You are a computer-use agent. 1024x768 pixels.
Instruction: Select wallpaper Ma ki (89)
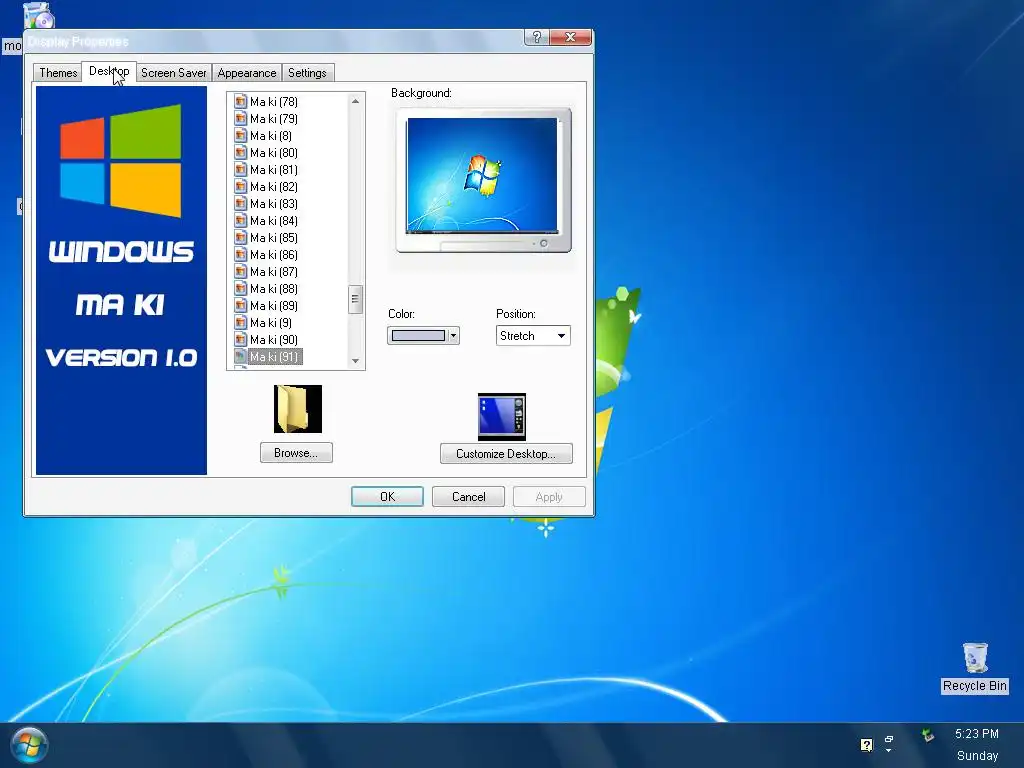pos(274,306)
